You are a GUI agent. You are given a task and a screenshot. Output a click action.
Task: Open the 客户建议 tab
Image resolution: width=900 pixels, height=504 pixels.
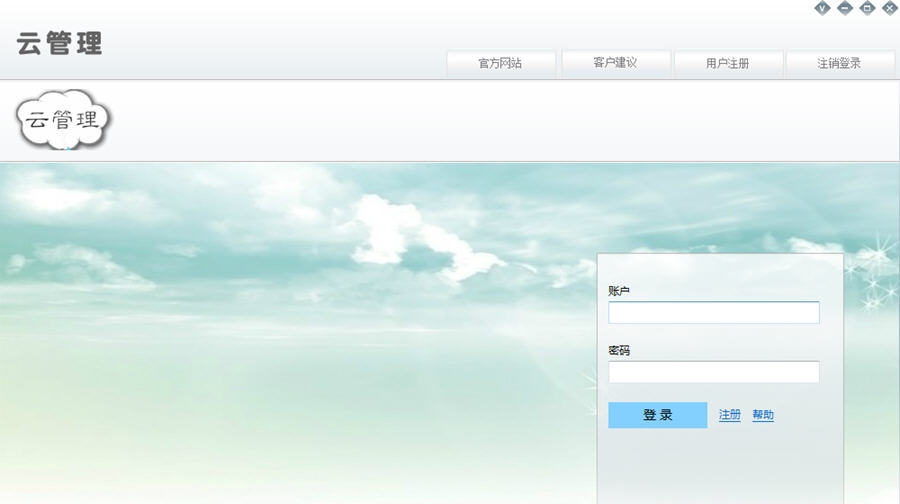coord(616,63)
